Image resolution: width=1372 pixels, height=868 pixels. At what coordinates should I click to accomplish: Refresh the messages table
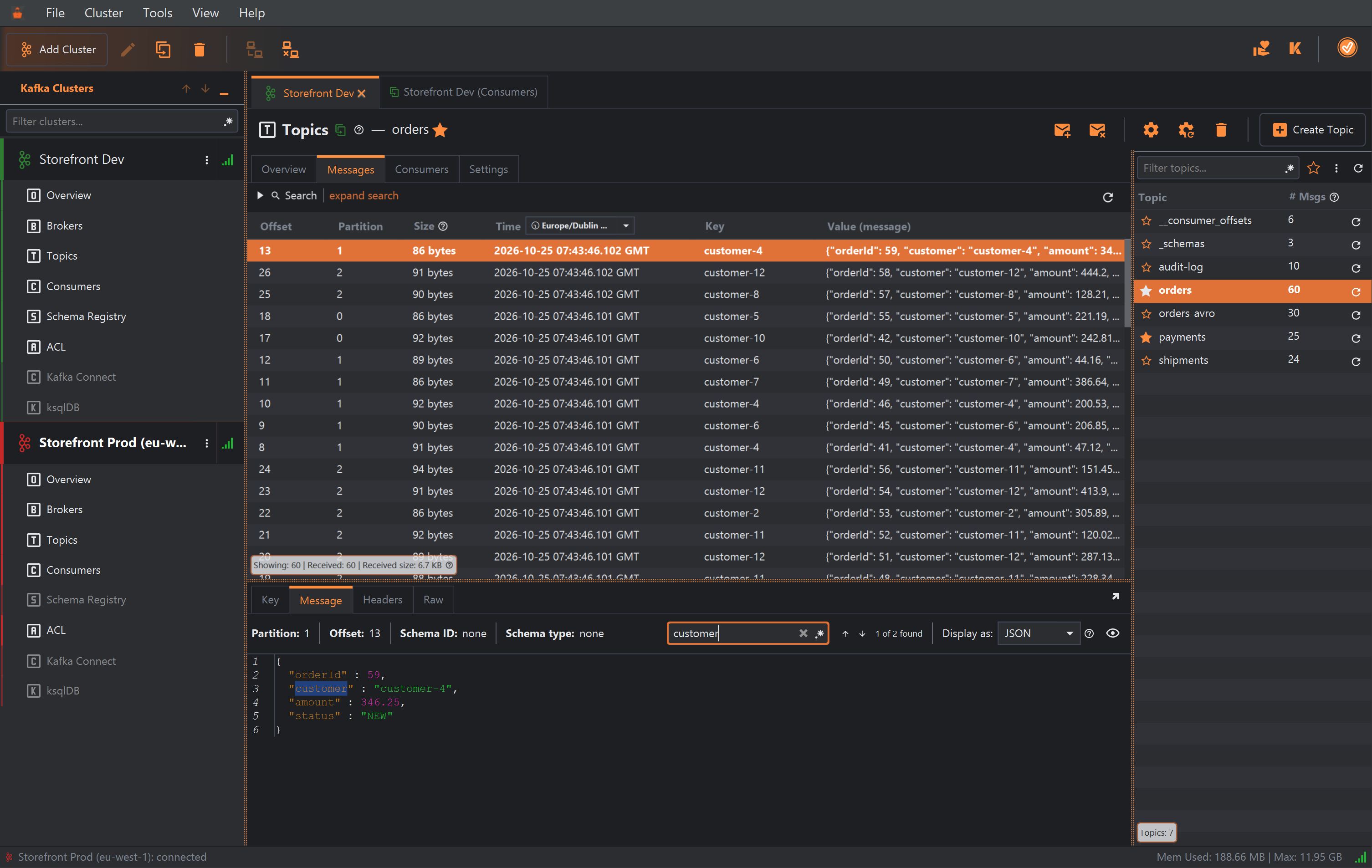(1108, 197)
